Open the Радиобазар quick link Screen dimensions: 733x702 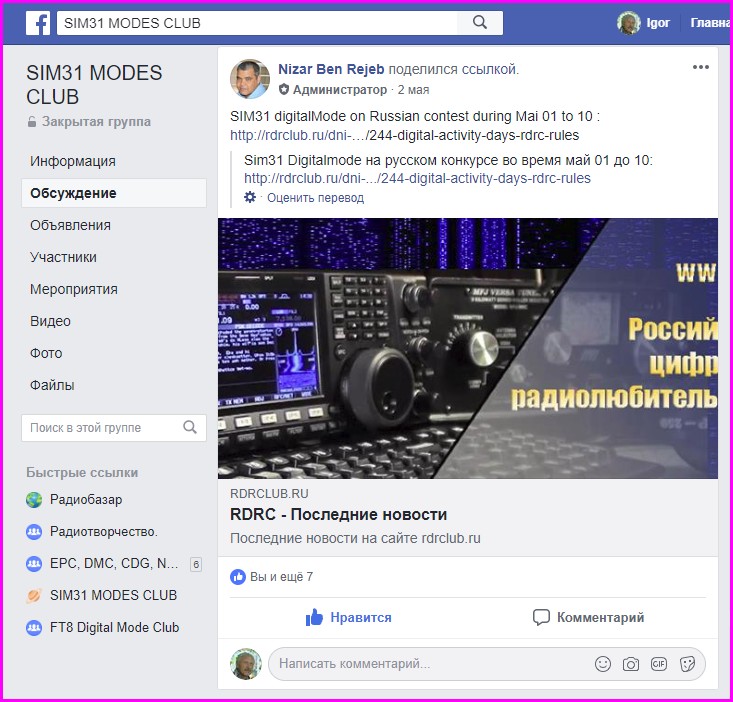tap(86, 499)
